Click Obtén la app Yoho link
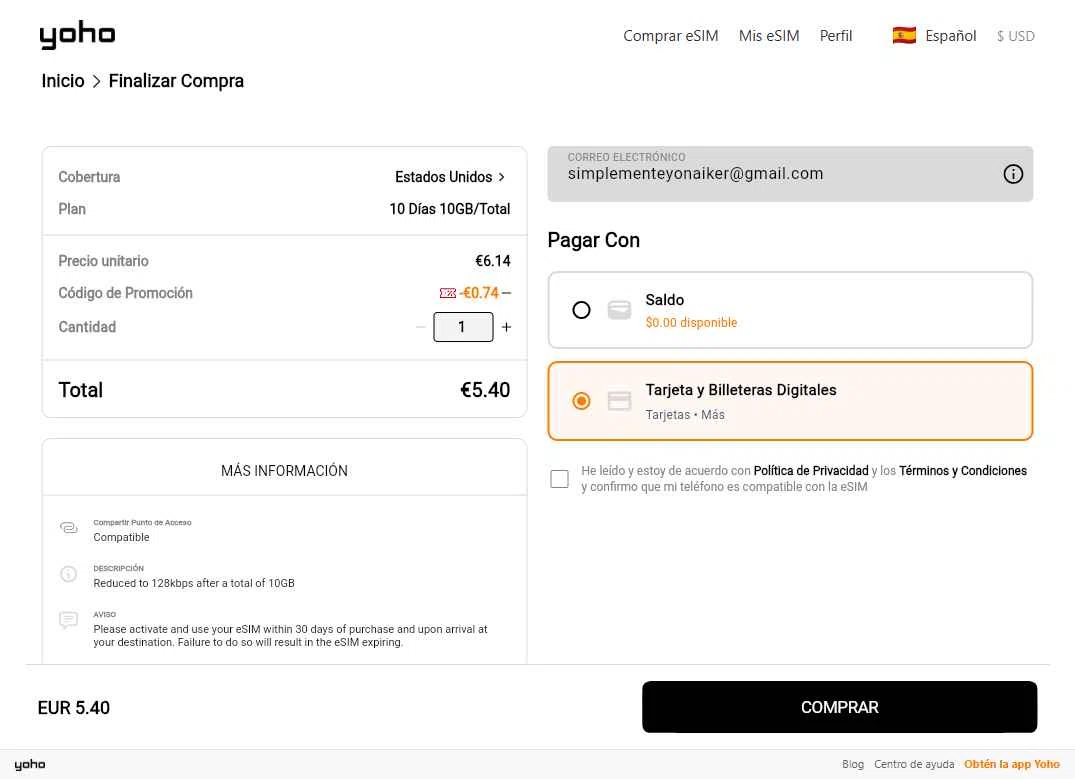 (x=1012, y=764)
